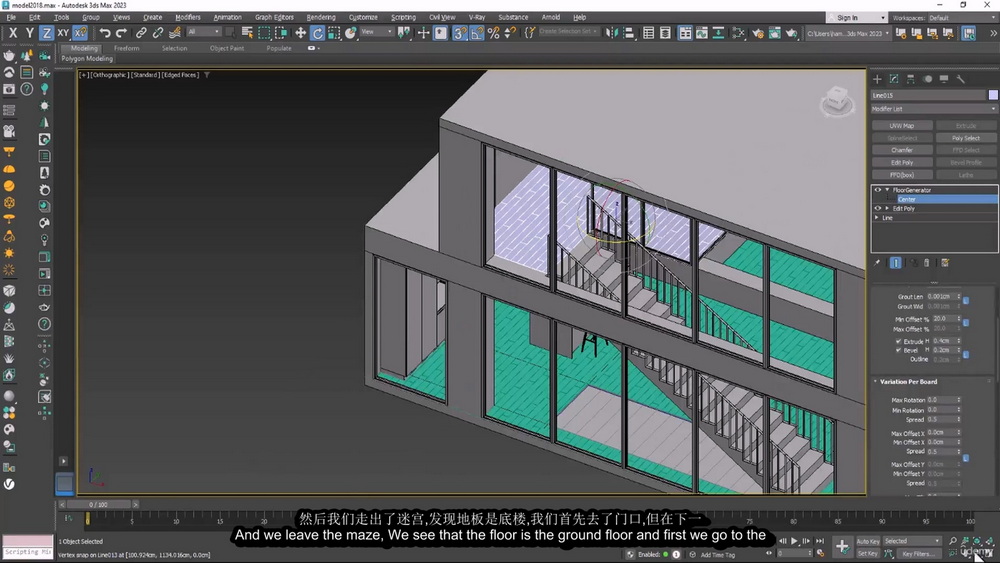The width and height of the screenshot is (1000, 563).
Task: Select the Select and Move tool
Action: pyautogui.click(x=300, y=33)
